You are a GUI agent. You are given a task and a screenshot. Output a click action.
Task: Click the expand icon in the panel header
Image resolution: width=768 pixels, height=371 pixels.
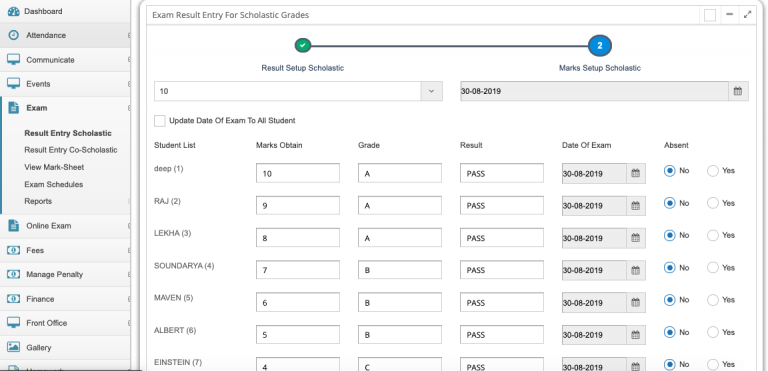tap(747, 15)
